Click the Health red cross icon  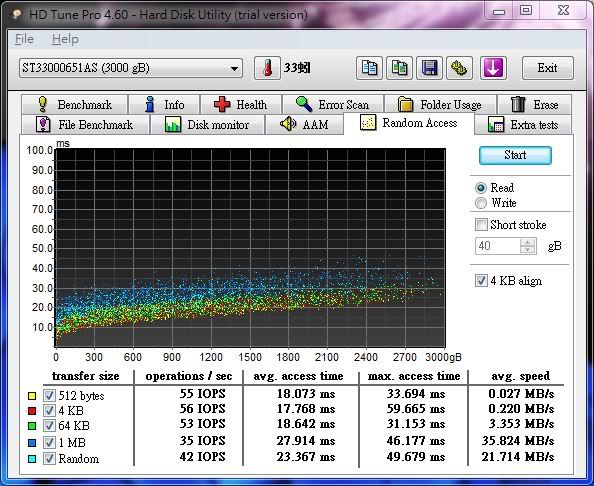222,104
